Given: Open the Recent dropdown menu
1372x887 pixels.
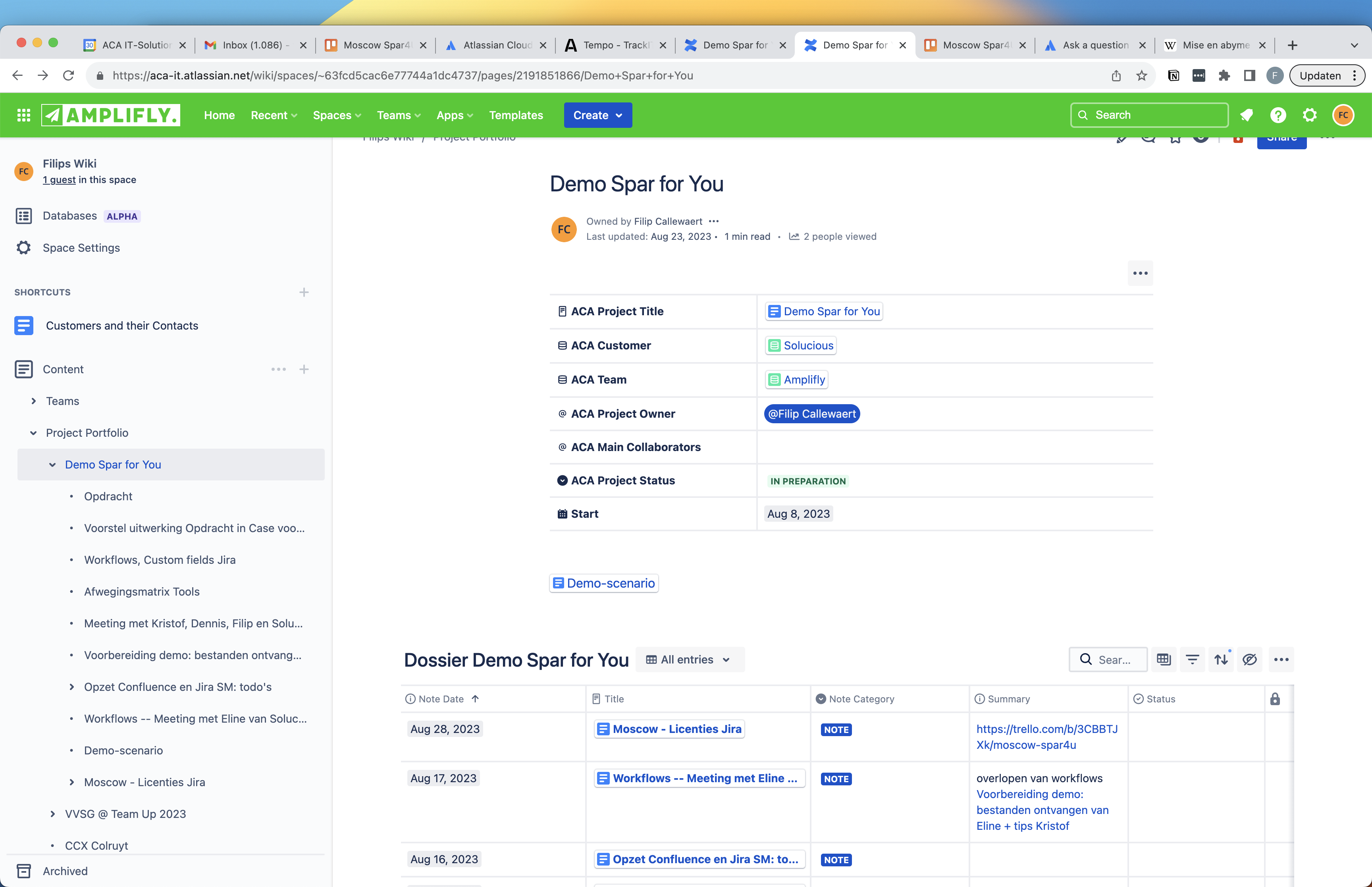Looking at the screenshot, I should [x=274, y=115].
